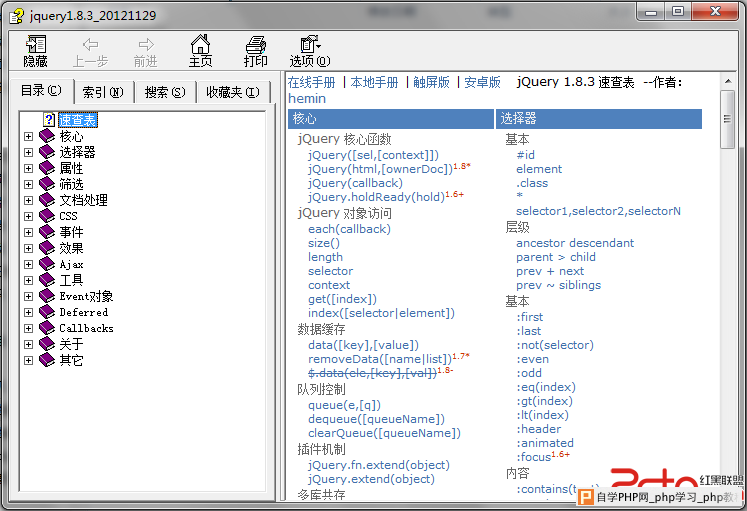The width and height of the screenshot is (747, 511).
Task: Open the hemin author link
Action: click(x=307, y=99)
